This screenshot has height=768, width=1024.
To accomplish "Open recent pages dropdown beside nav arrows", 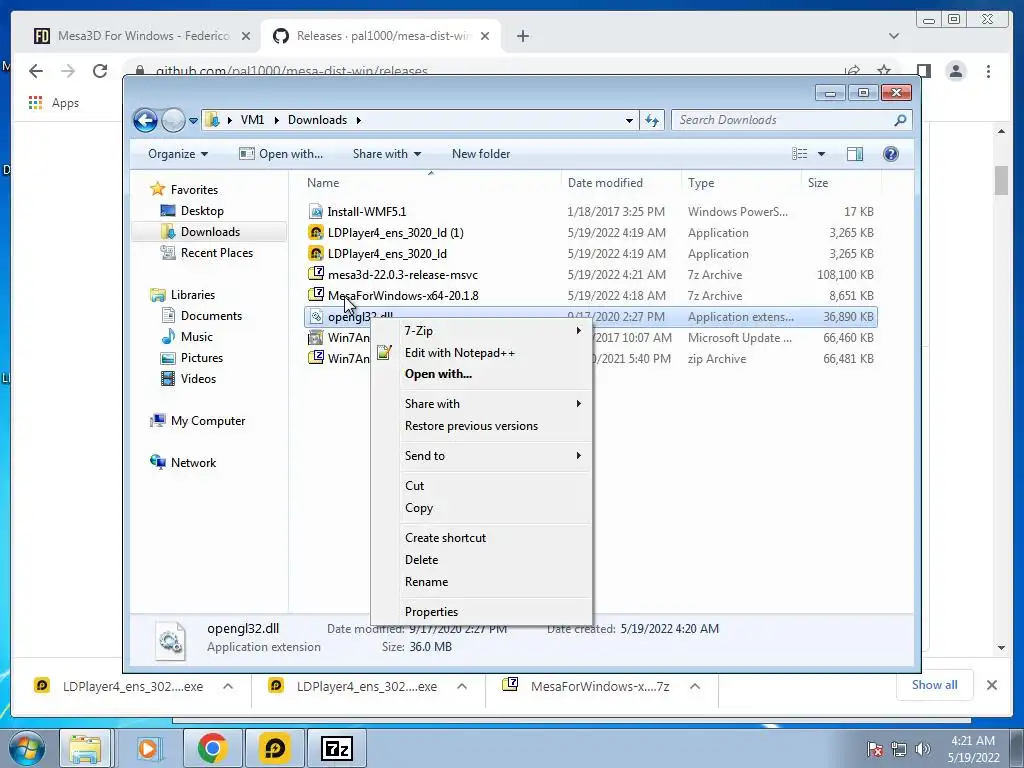I will click(x=193, y=121).
